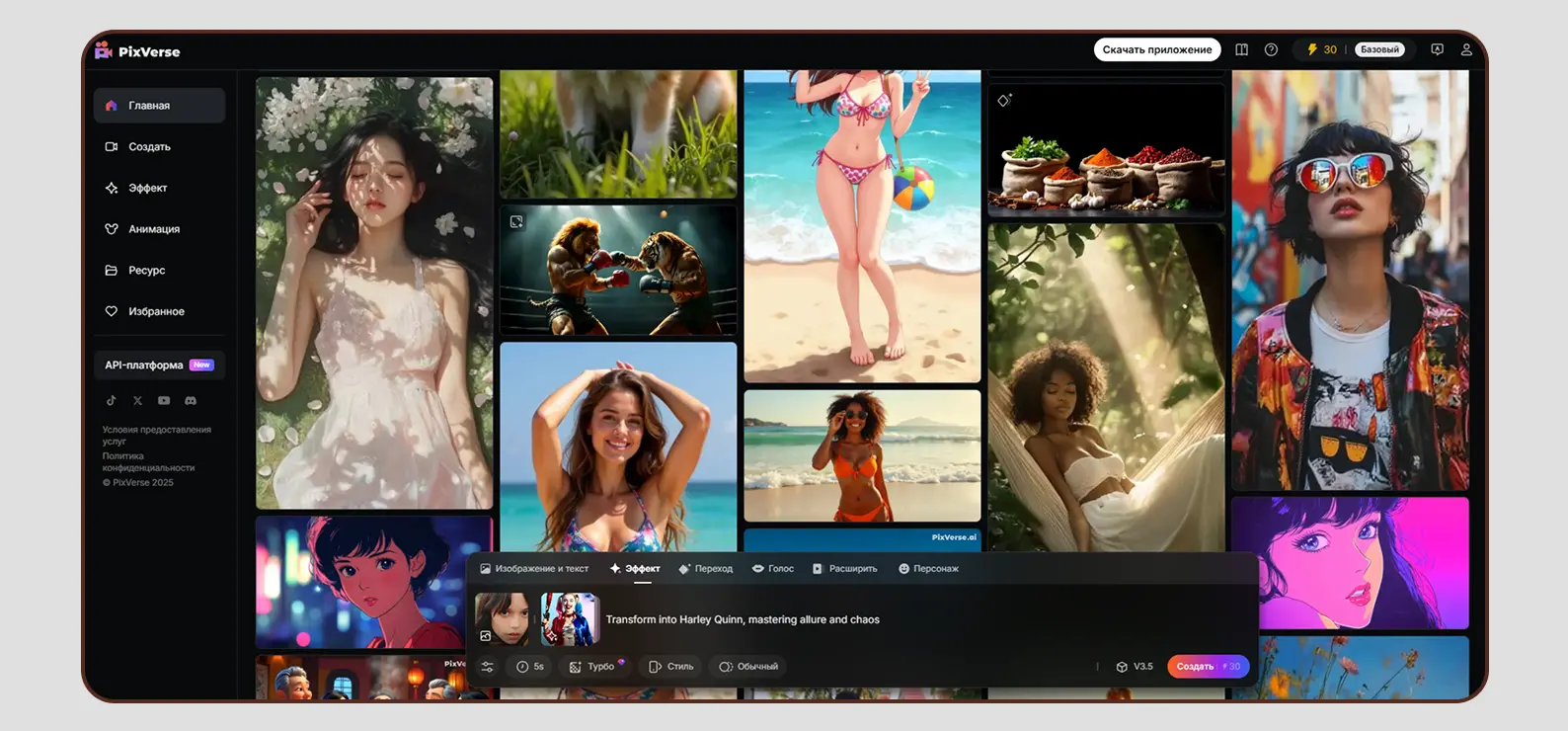Switch to the Эффект tab in prompt panel
Viewport: 1568px width, 731px height.
coord(635,569)
